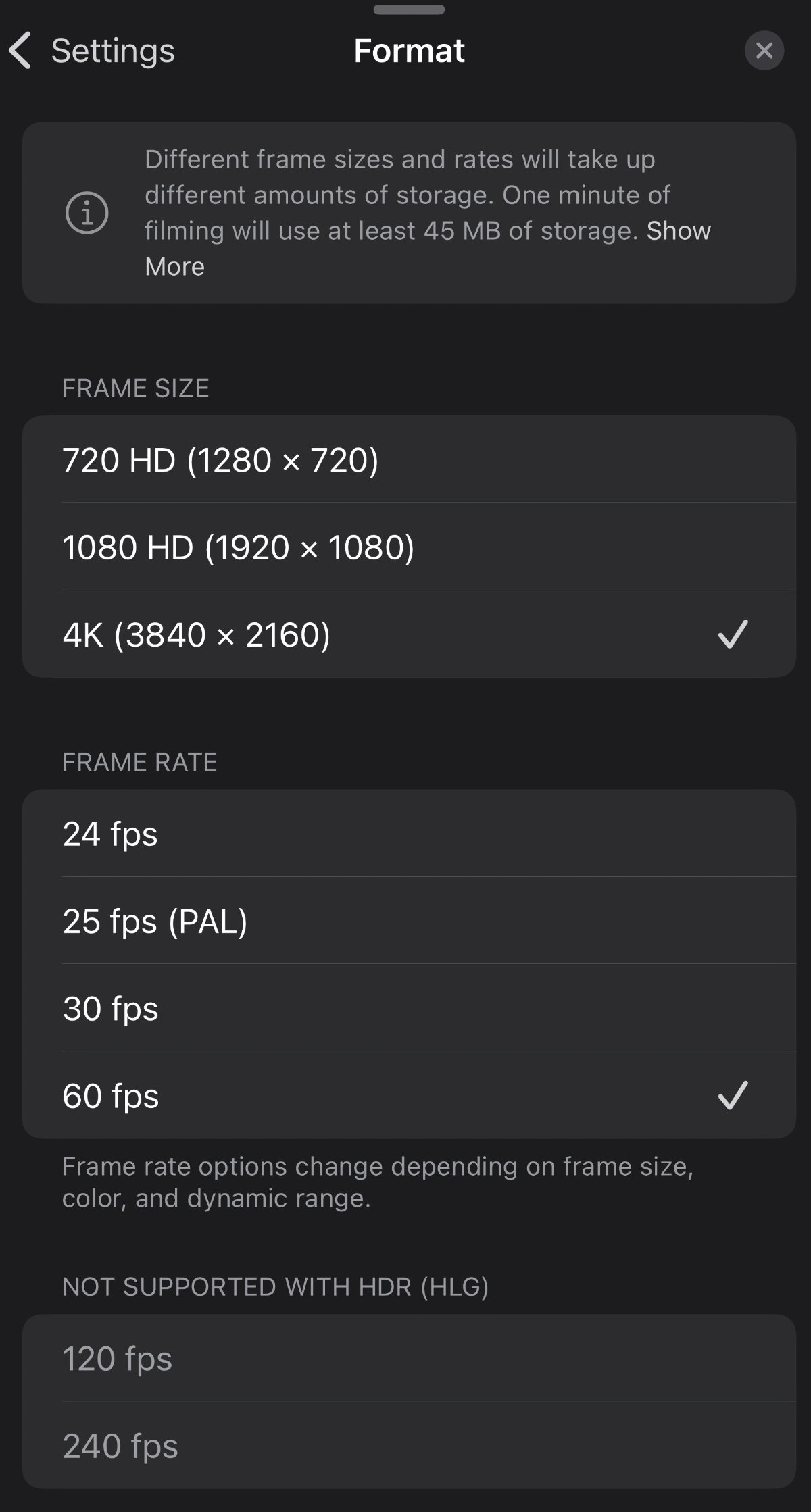Tap the Format title heading

pyautogui.click(x=409, y=51)
